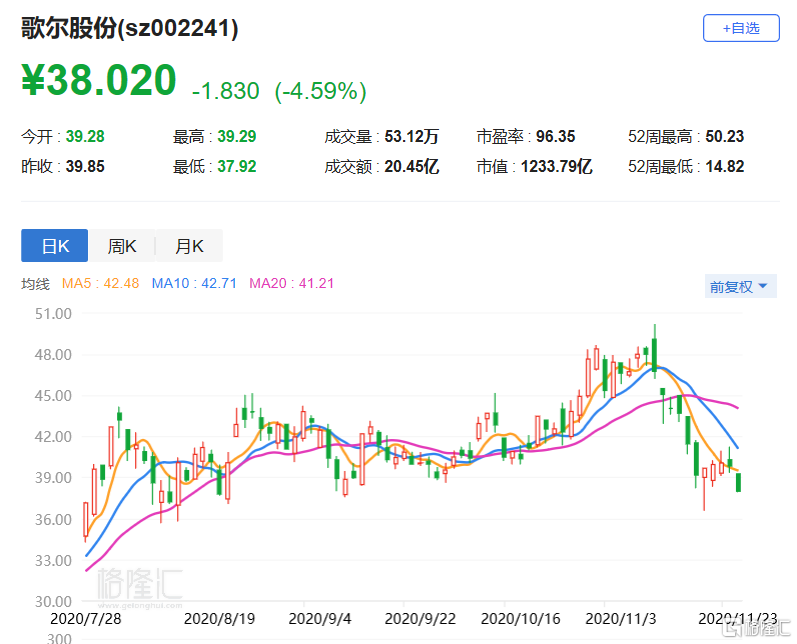Image resolution: width=797 pixels, height=644 pixels.
Task: Click the tallest green candlestick near 49
Action: pos(655,353)
